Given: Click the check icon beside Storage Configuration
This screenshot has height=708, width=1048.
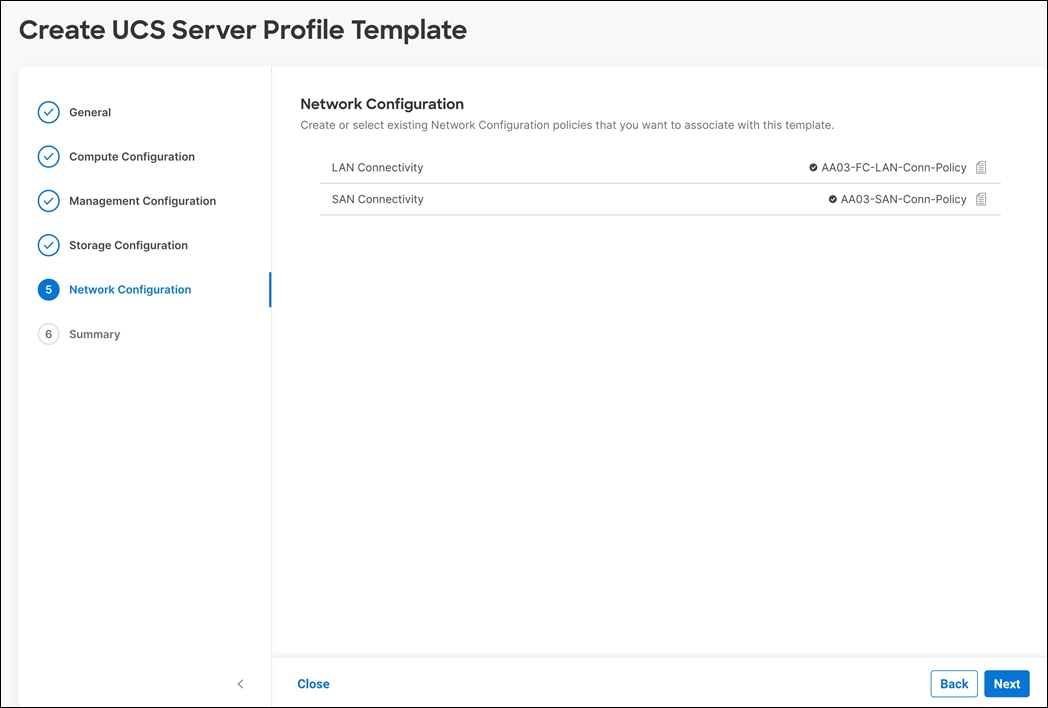Looking at the screenshot, I should (48, 245).
